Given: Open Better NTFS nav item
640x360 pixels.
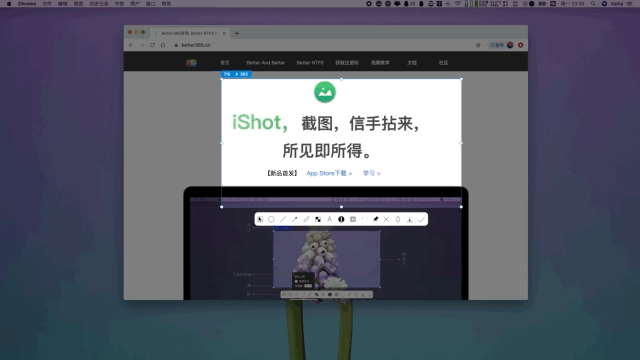Looking at the screenshot, I should pos(310,63).
